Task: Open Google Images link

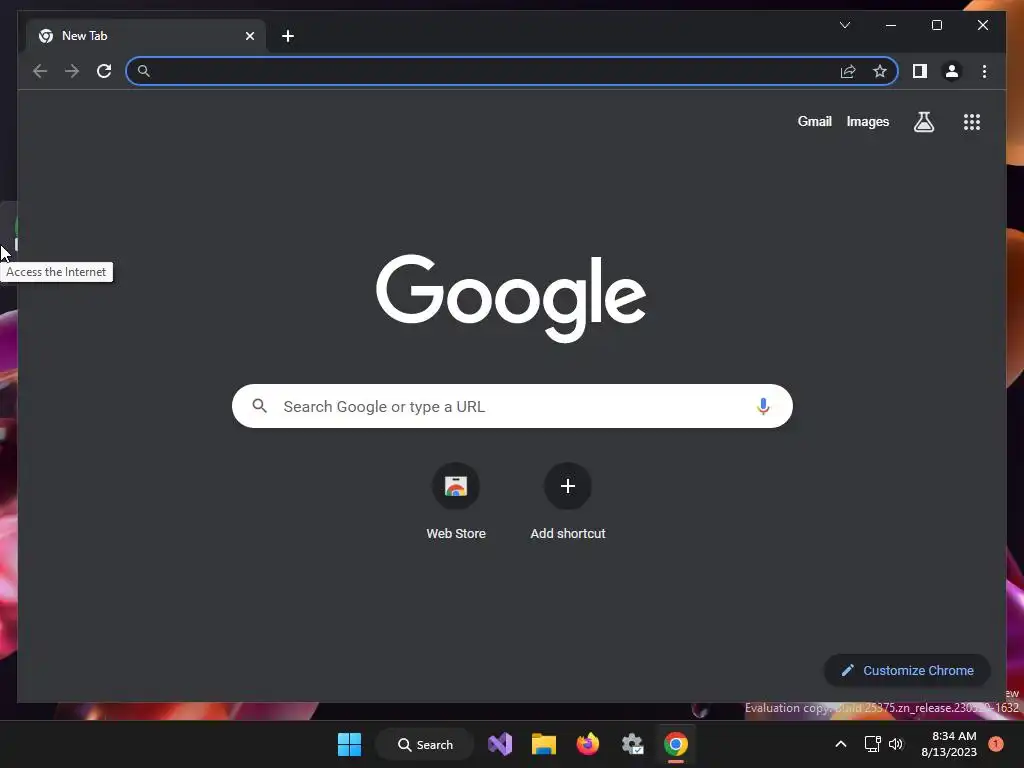Action: (867, 121)
